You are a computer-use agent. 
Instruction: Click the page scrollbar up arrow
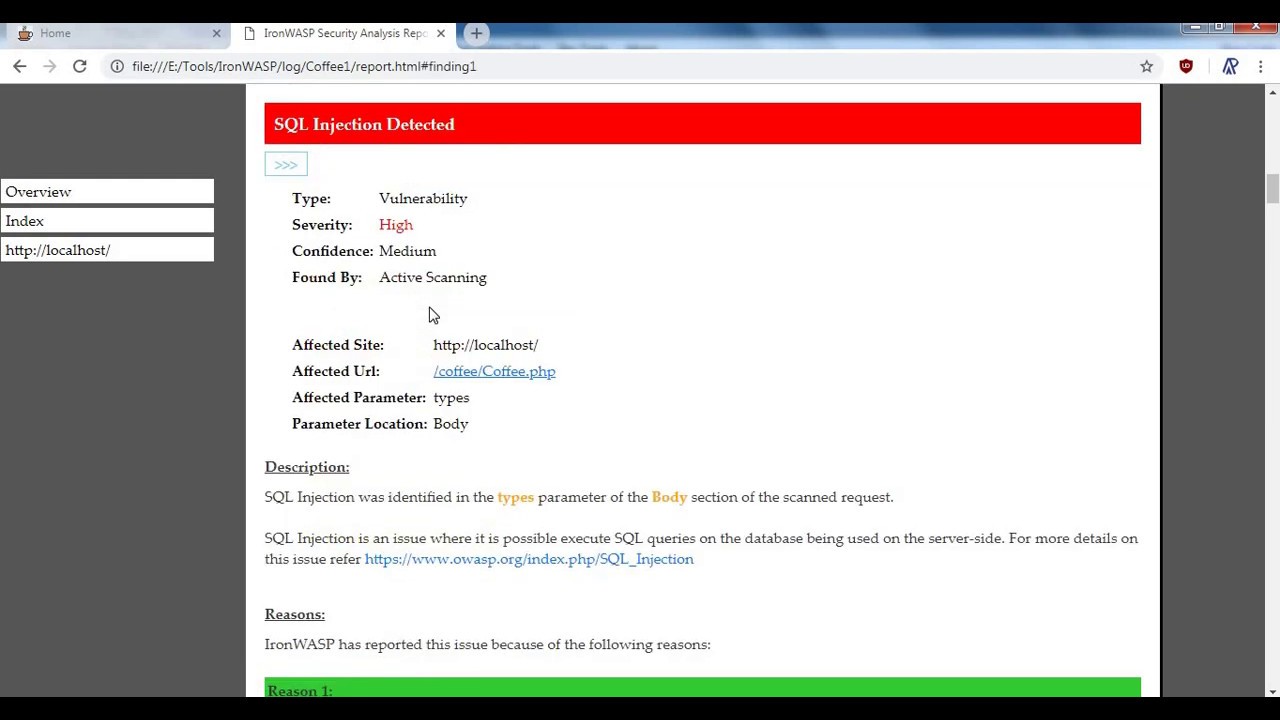point(1272,92)
